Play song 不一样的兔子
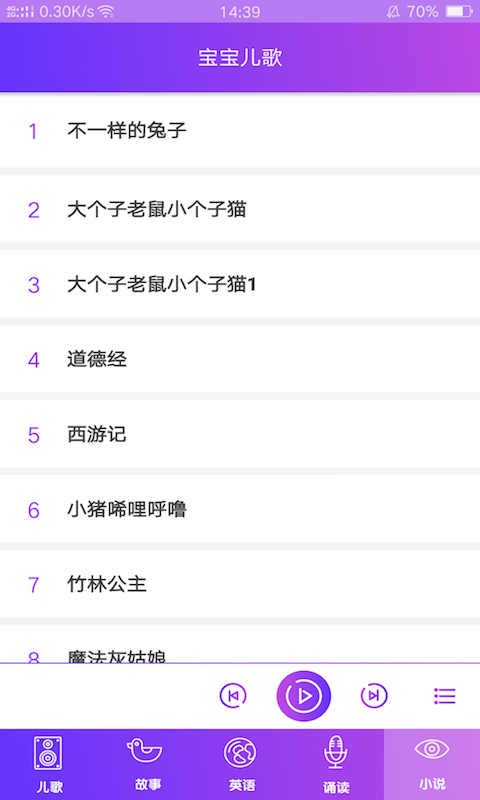 coord(240,131)
